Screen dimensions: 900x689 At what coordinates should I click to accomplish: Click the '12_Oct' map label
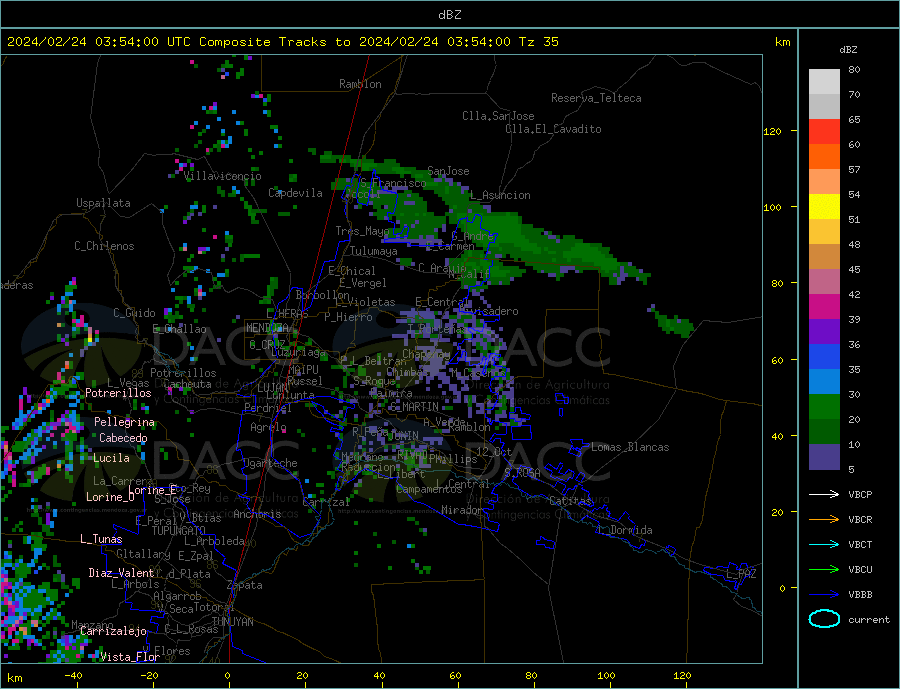(x=494, y=452)
